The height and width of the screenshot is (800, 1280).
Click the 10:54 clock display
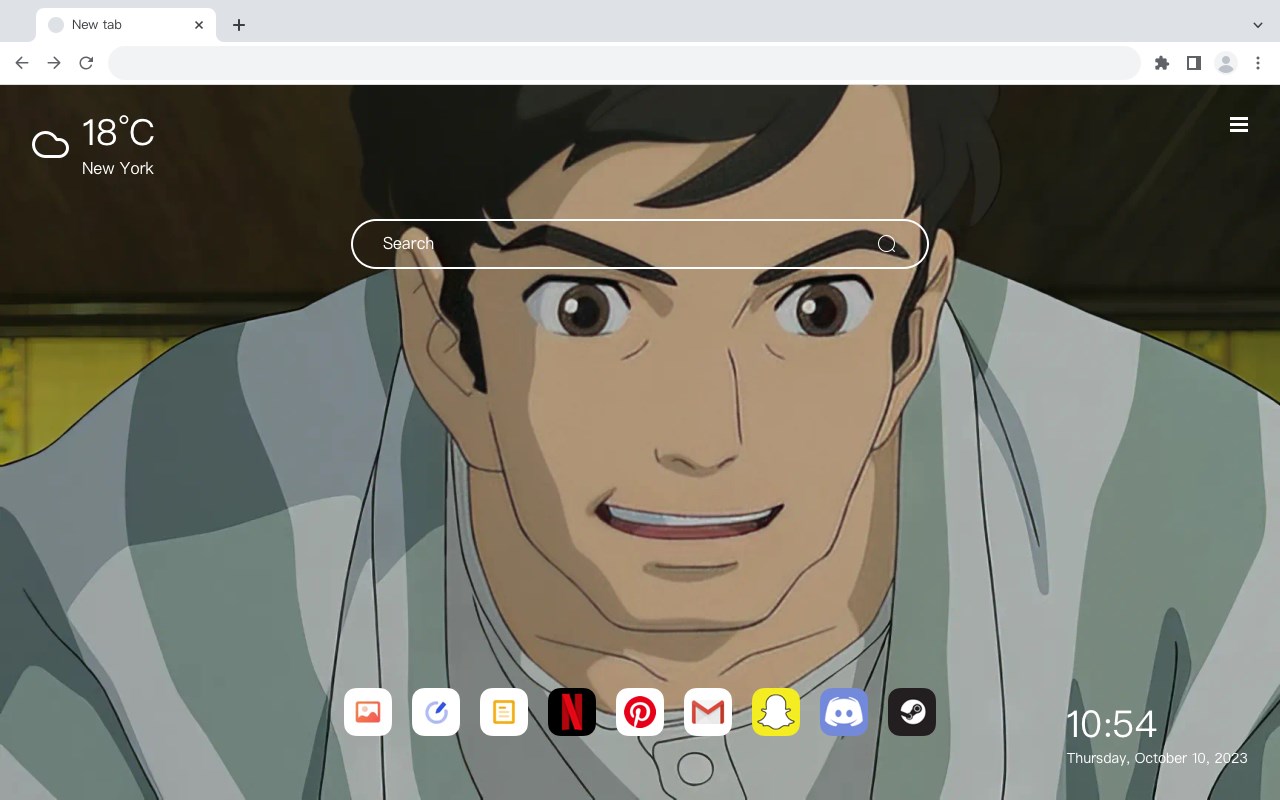1111,724
